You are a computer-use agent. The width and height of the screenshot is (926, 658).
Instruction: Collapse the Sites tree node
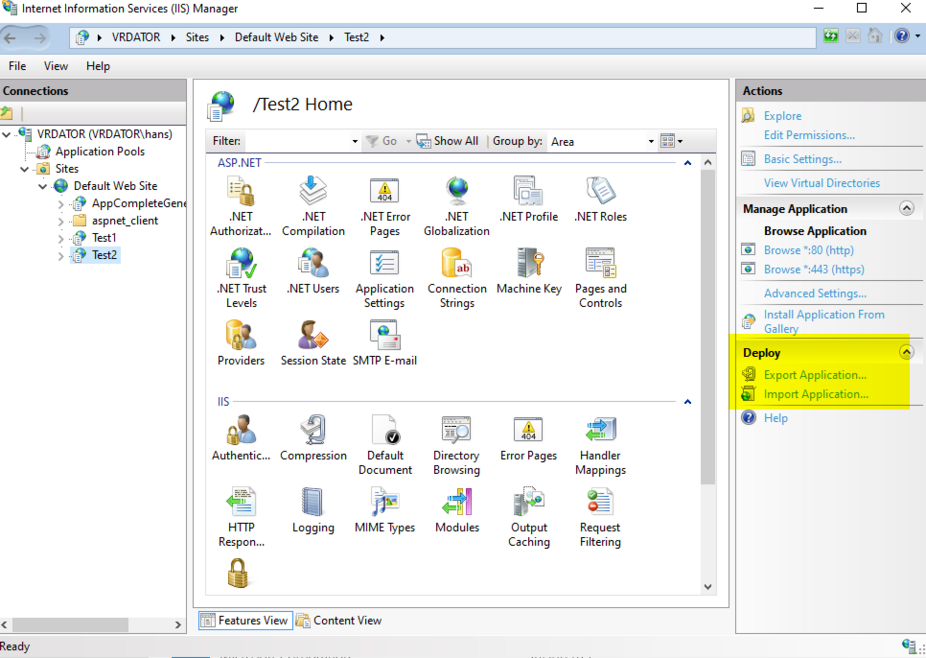pos(24,169)
